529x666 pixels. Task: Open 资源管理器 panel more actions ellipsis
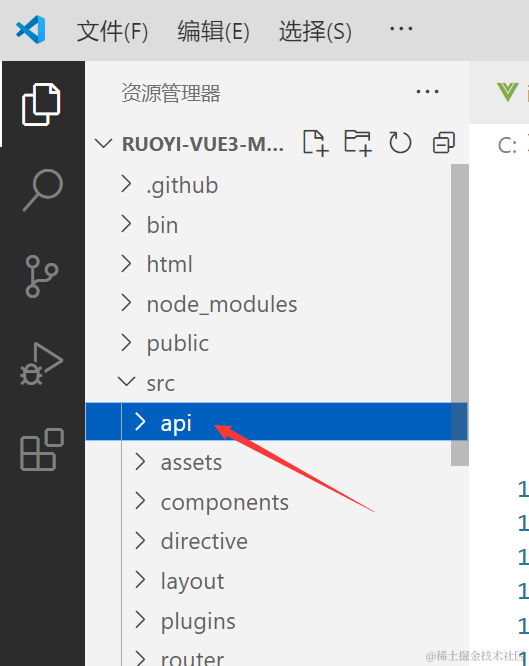(x=427, y=92)
